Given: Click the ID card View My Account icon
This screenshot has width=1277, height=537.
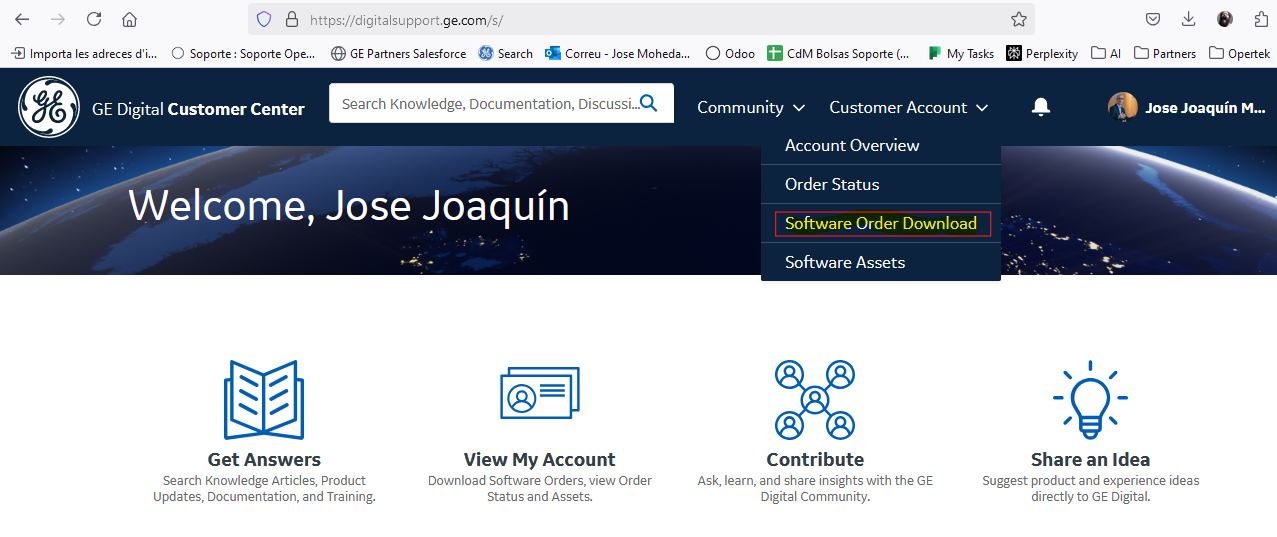Looking at the screenshot, I should click(x=539, y=393).
